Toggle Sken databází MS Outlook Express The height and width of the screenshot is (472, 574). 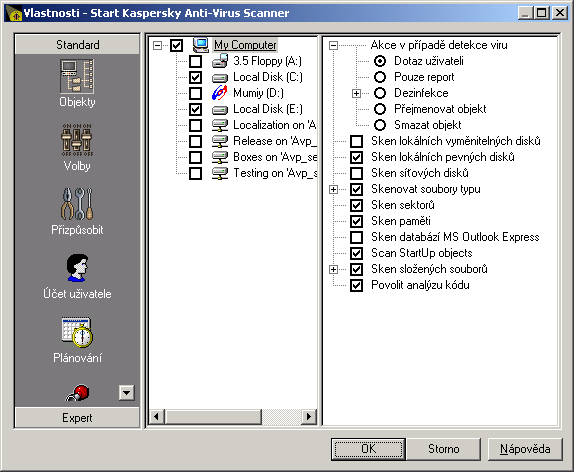(357, 237)
